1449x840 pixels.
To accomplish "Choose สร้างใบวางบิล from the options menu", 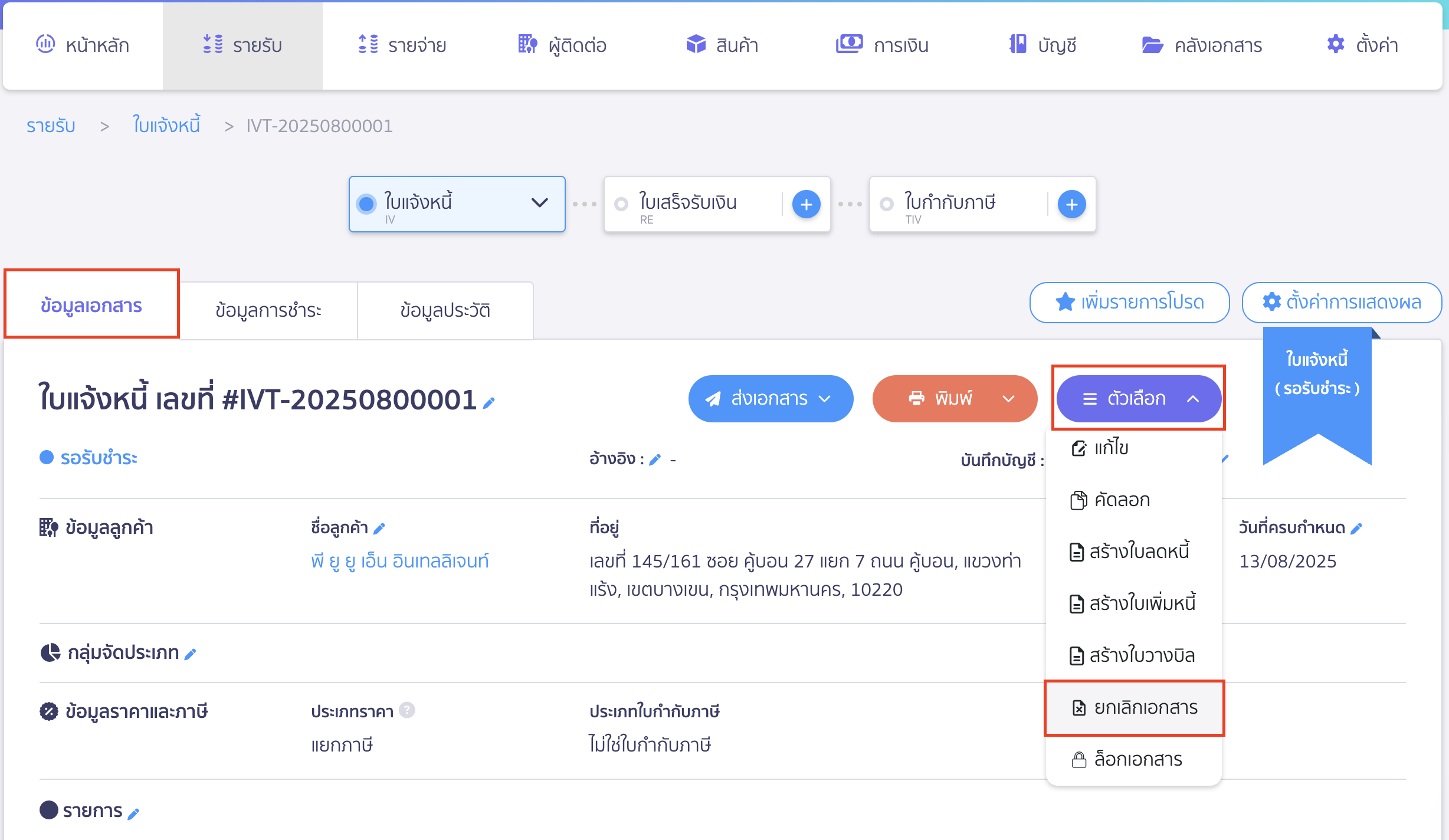I will (x=1133, y=655).
